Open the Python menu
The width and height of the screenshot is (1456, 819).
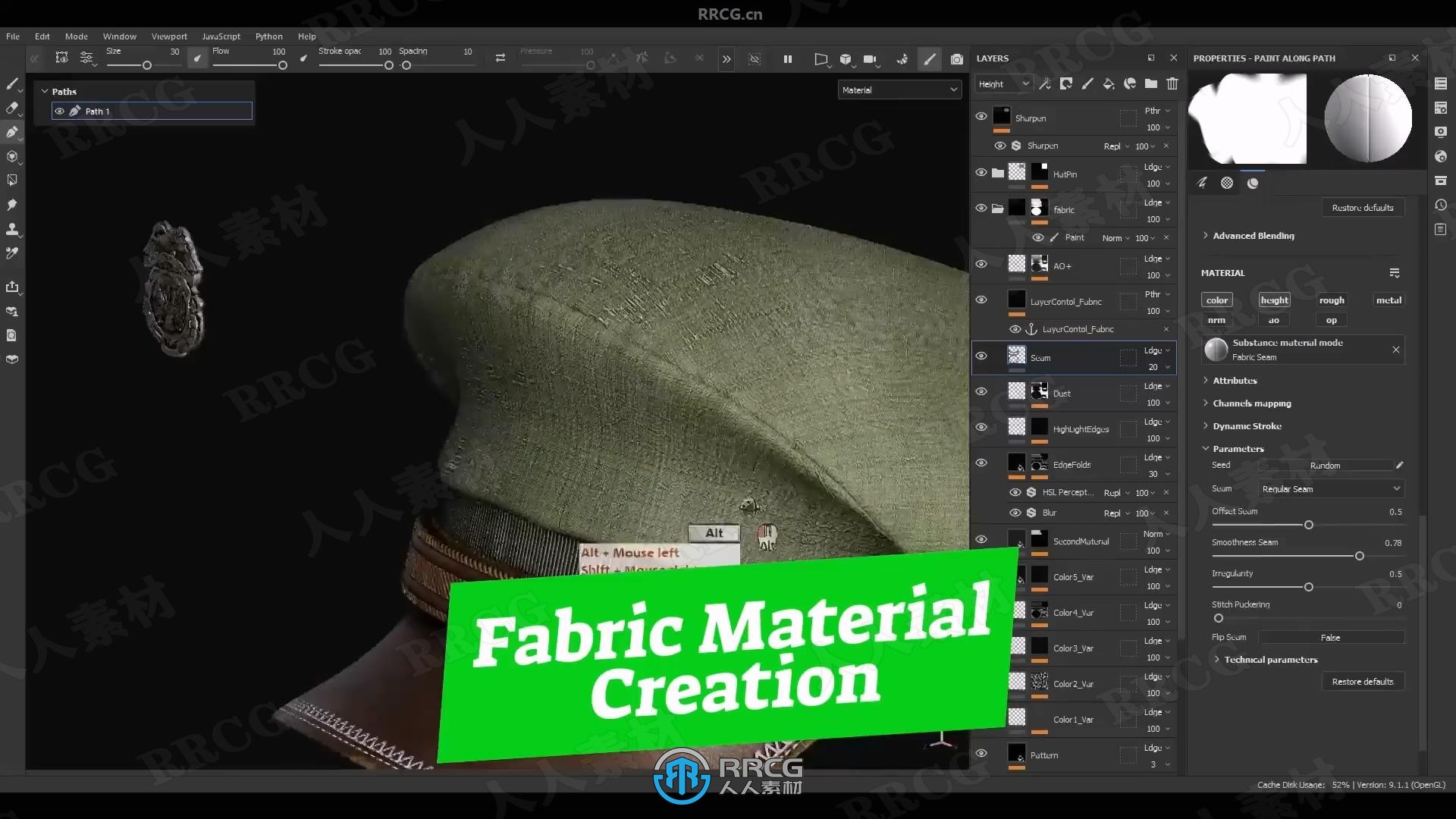coord(268,36)
